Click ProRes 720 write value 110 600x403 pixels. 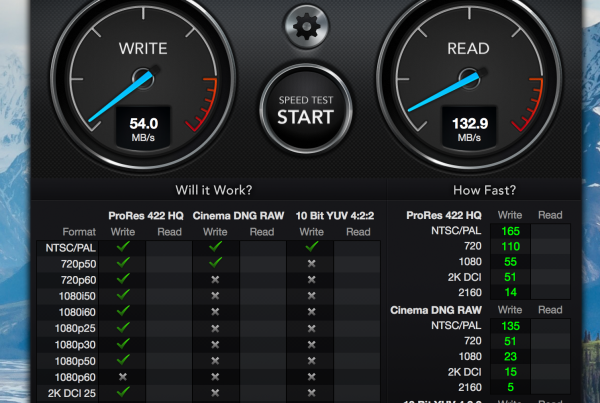point(510,246)
